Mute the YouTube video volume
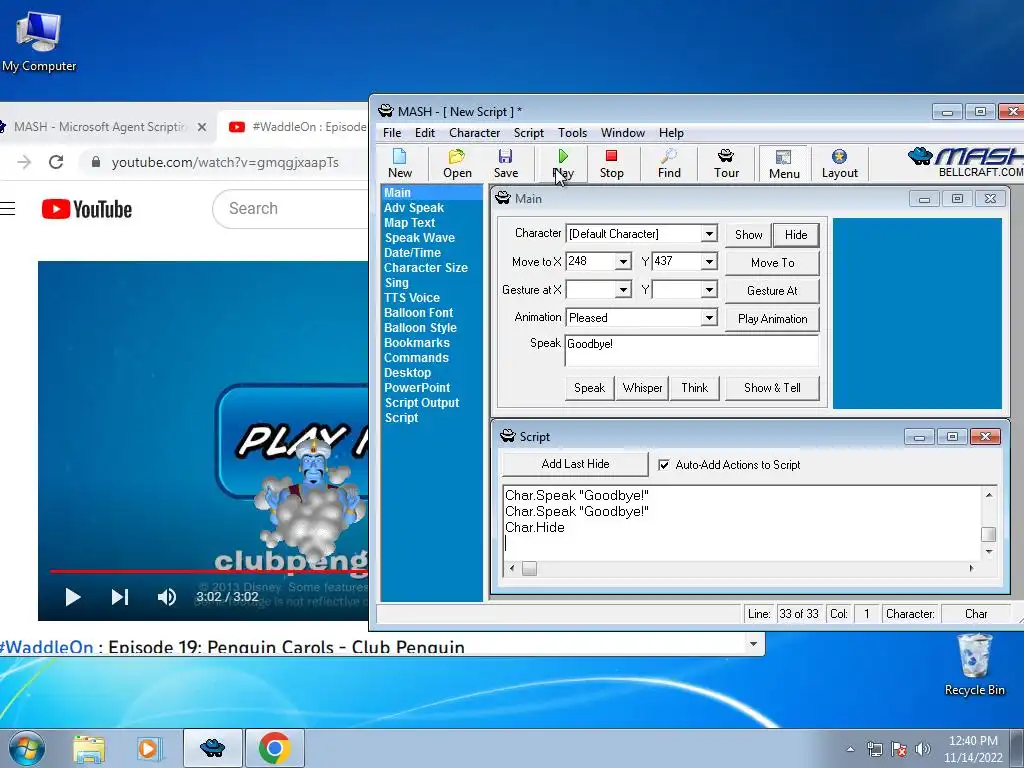1024x768 pixels. click(167, 597)
